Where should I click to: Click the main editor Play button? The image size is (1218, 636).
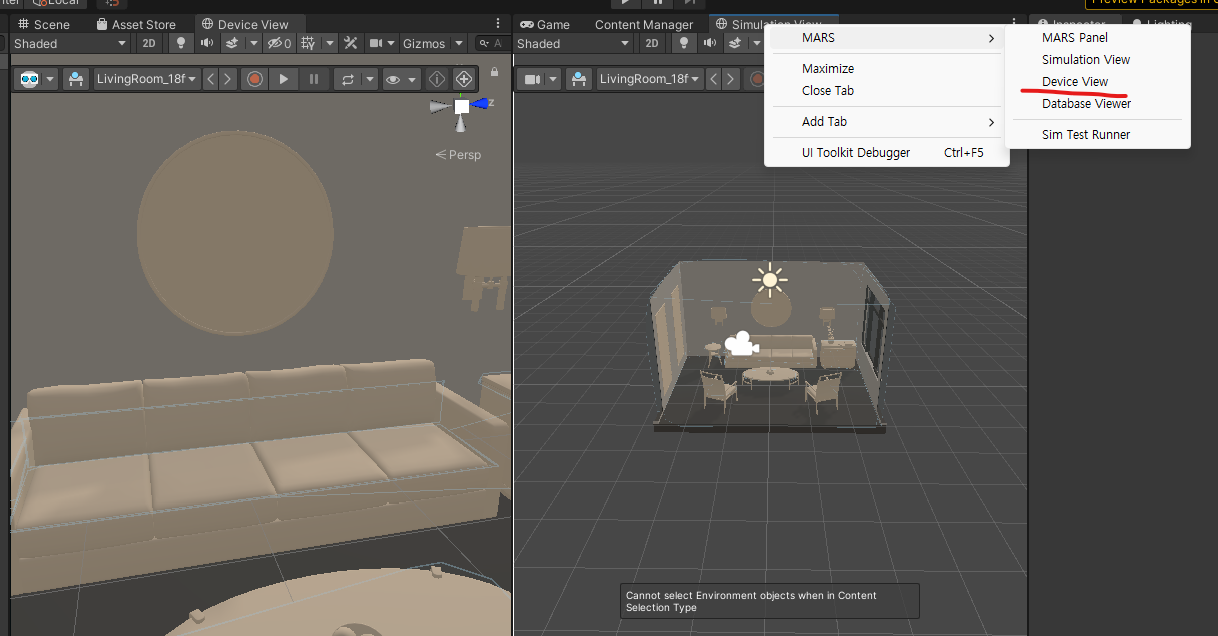click(x=627, y=4)
